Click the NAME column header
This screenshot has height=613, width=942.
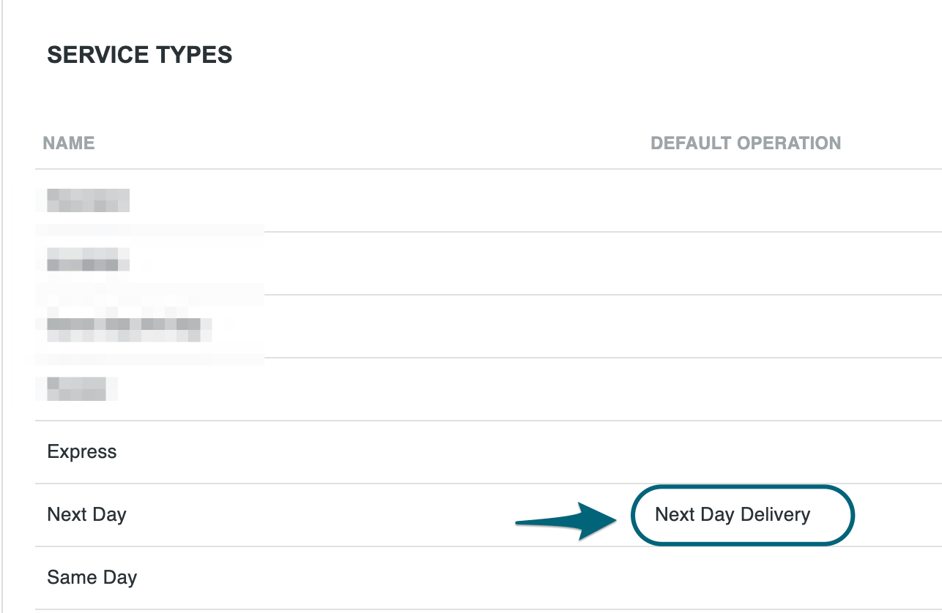68,143
